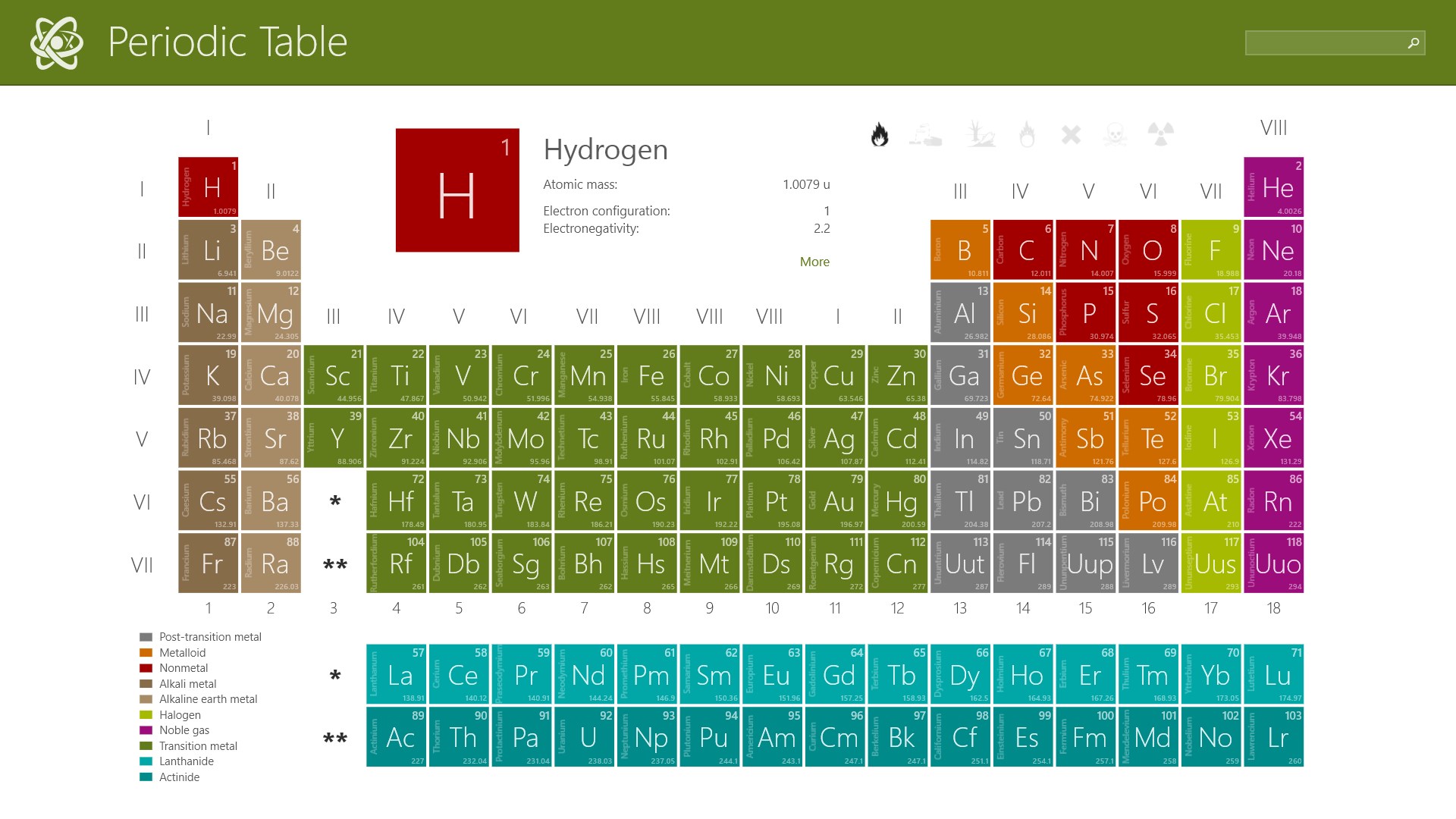The height and width of the screenshot is (819, 1456).
Task: Click the large red Hydrogen preview tile
Action: point(457,190)
